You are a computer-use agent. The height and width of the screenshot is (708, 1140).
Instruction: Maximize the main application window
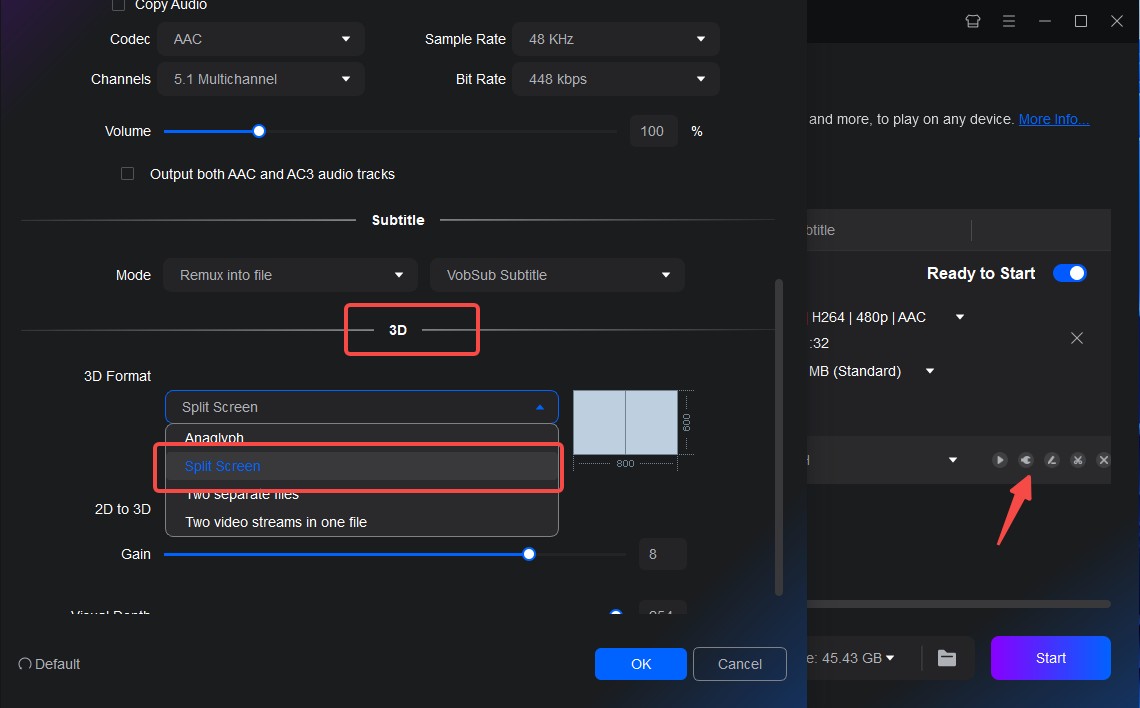click(1081, 21)
